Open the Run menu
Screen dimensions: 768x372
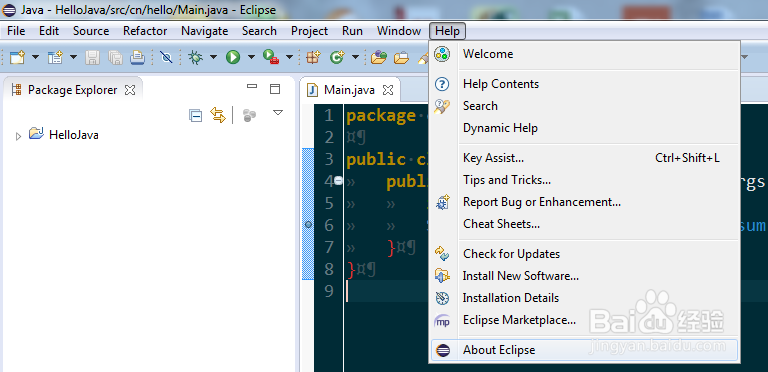click(x=352, y=31)
